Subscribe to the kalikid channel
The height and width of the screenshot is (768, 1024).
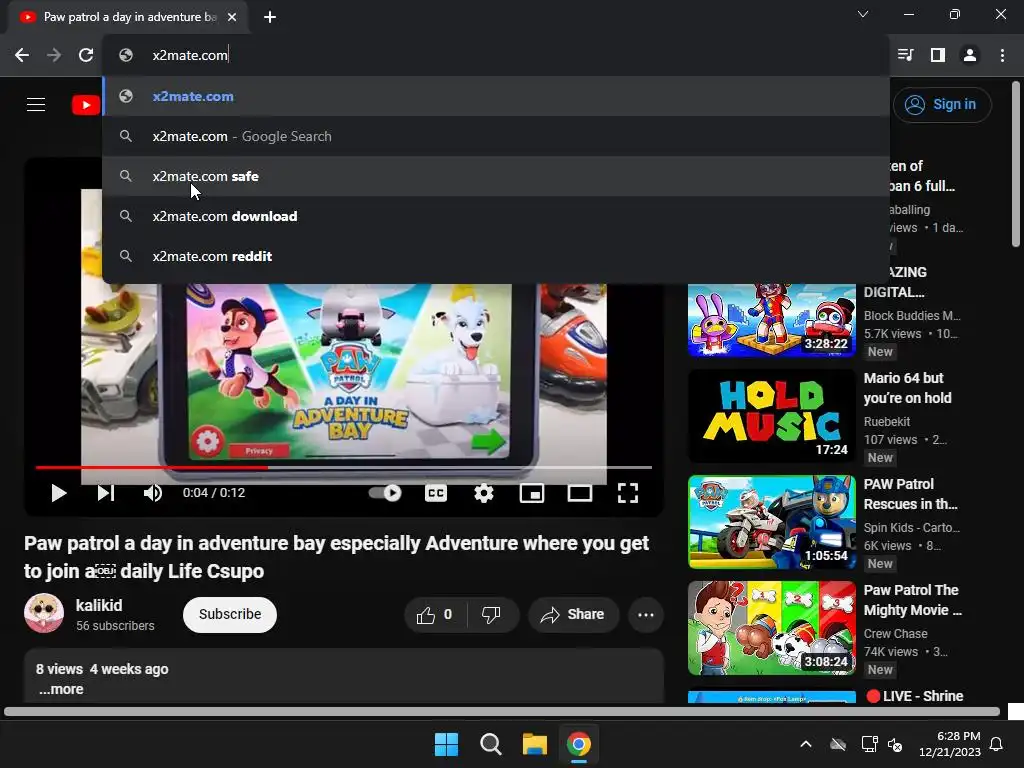pos(230,615)
